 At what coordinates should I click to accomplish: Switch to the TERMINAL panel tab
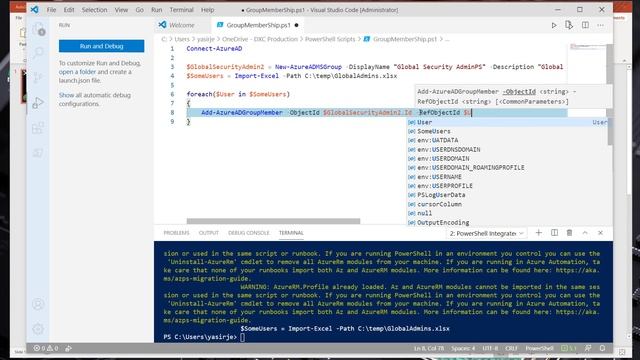[x=291, y=233]
